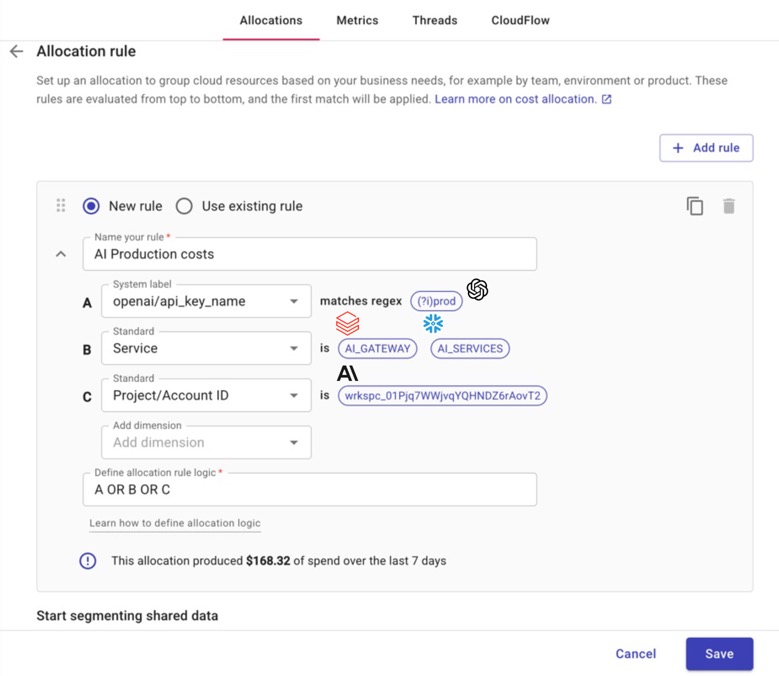Image resolution: width=779 pixels, height=676 pixels.
Task: Expand the Add dimension dropdown
Action: click(206, 443)
